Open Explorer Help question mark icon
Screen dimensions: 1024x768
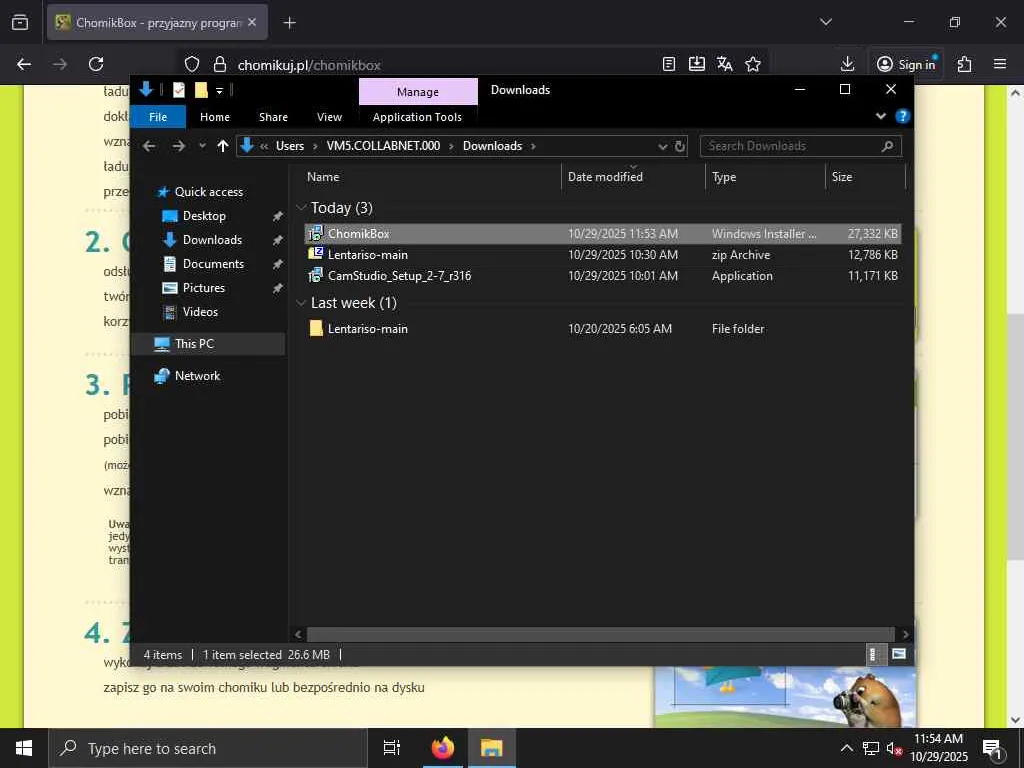pos(903,116)
